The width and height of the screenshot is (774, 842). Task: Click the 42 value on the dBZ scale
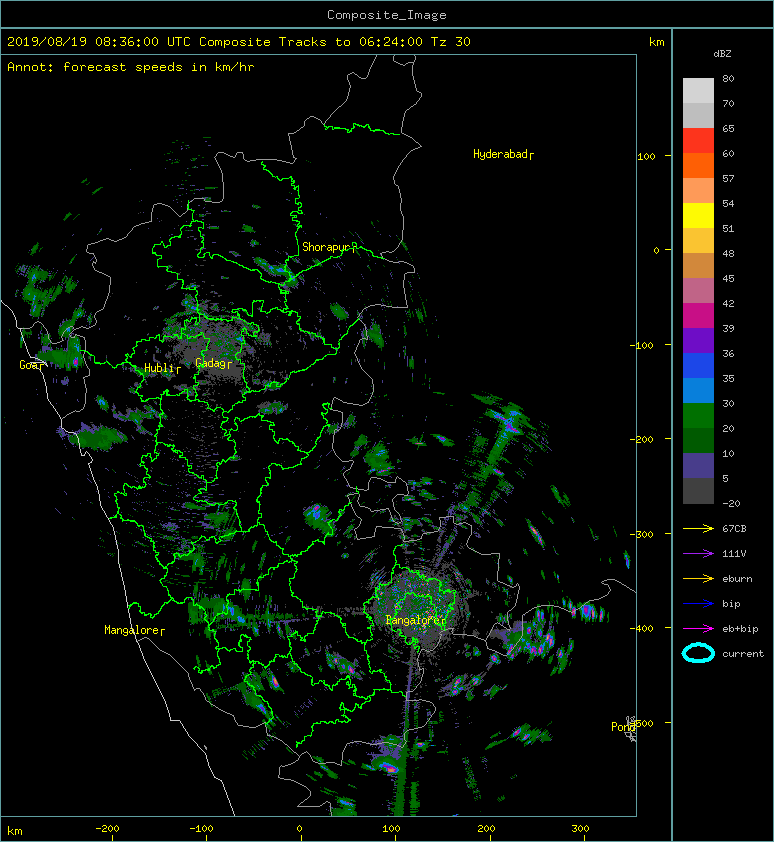728,303
